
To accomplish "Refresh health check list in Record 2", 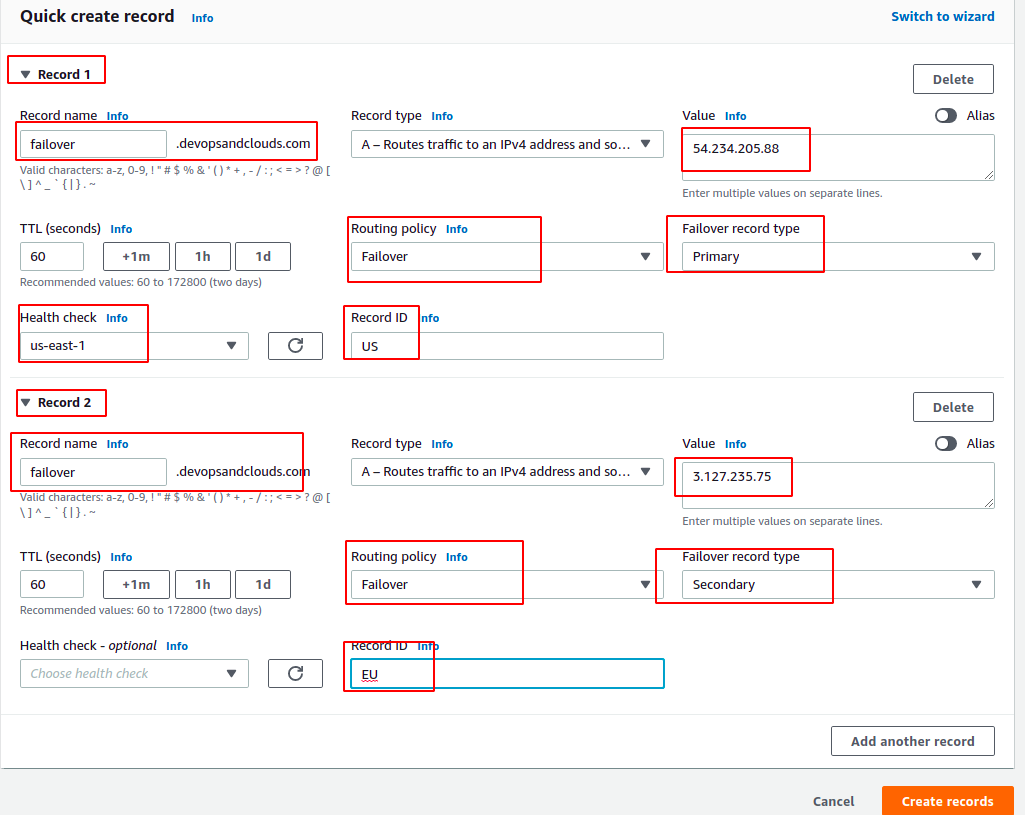I will click(295, 673).
